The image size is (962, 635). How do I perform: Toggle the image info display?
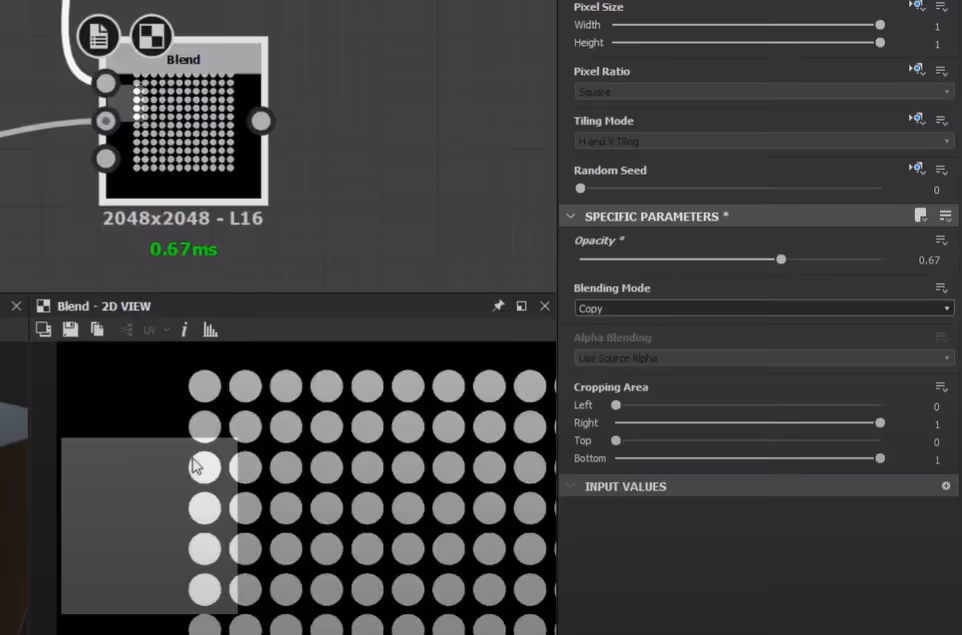tap(184, 329)
